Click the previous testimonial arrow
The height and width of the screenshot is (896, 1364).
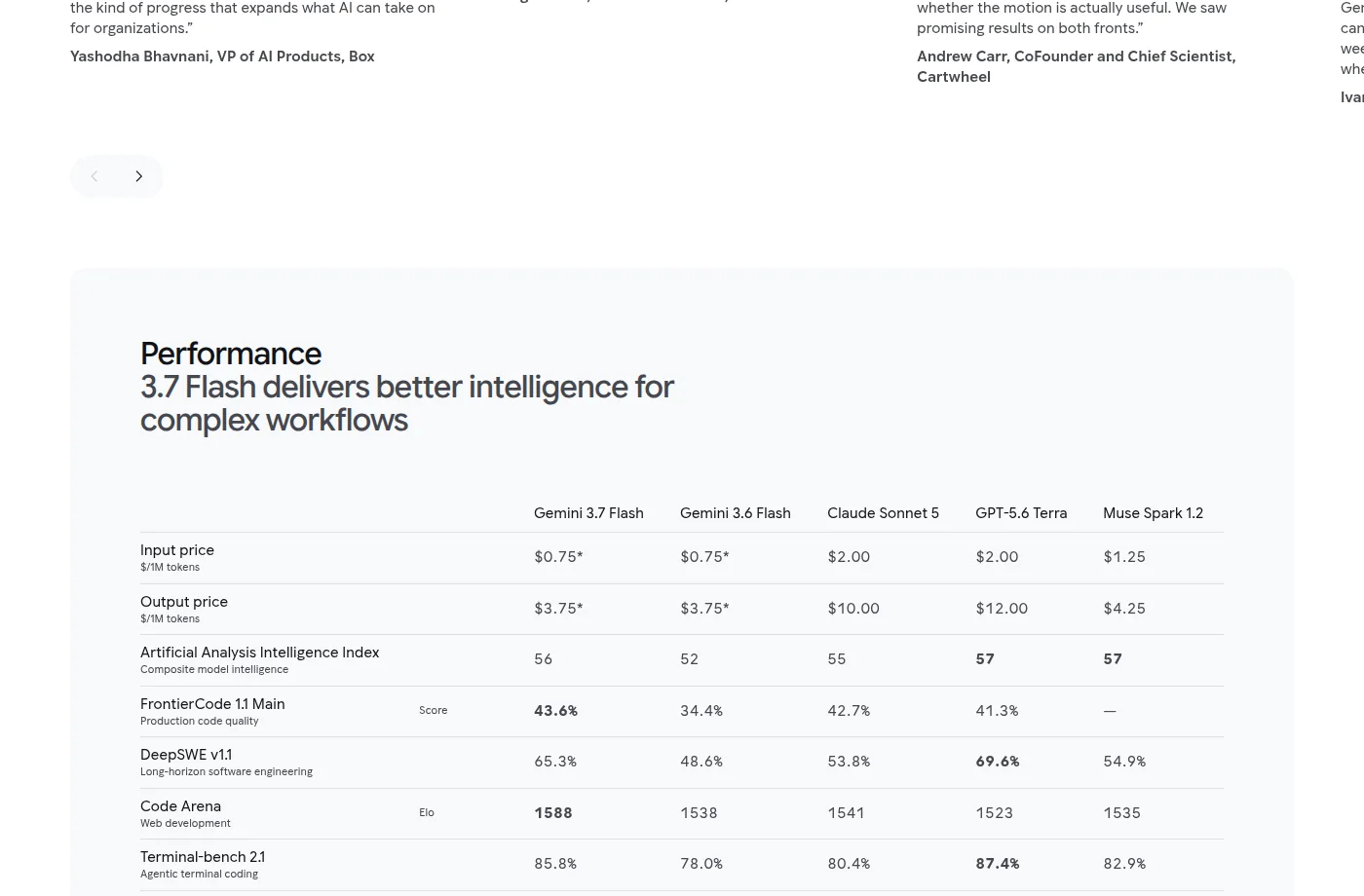(95, 176)
